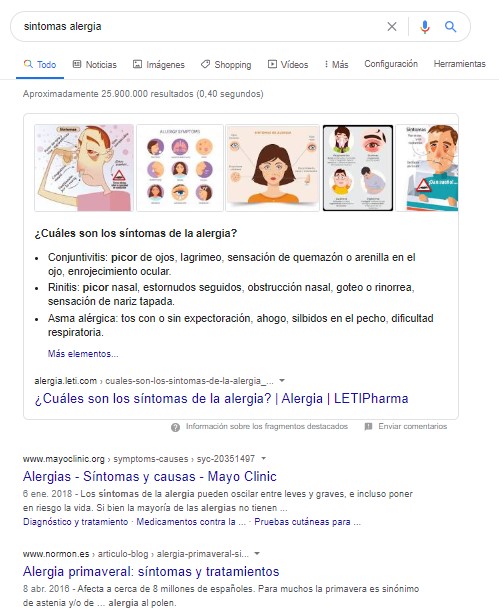The width and height of the screenshot is (499, 615).
Task: Open Configuración menu
Action: click(x=391, y=64)
